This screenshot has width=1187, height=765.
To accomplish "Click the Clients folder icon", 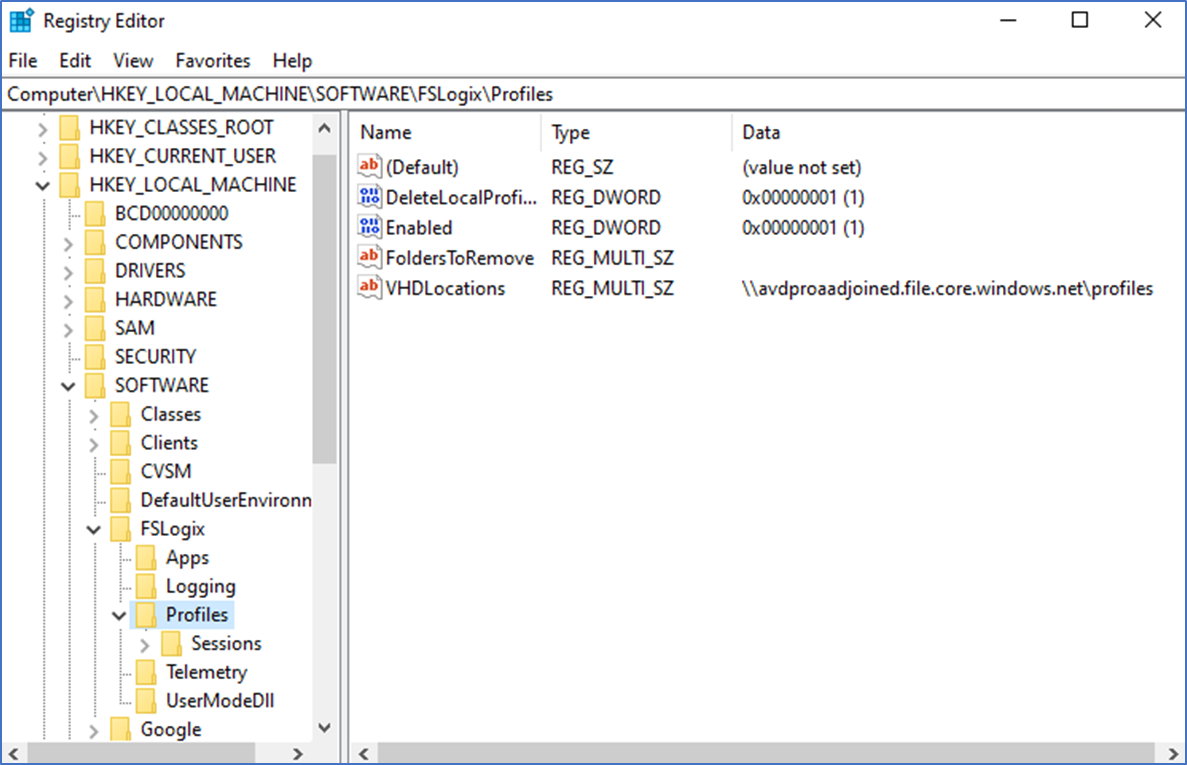I will (x=120, y=443).
